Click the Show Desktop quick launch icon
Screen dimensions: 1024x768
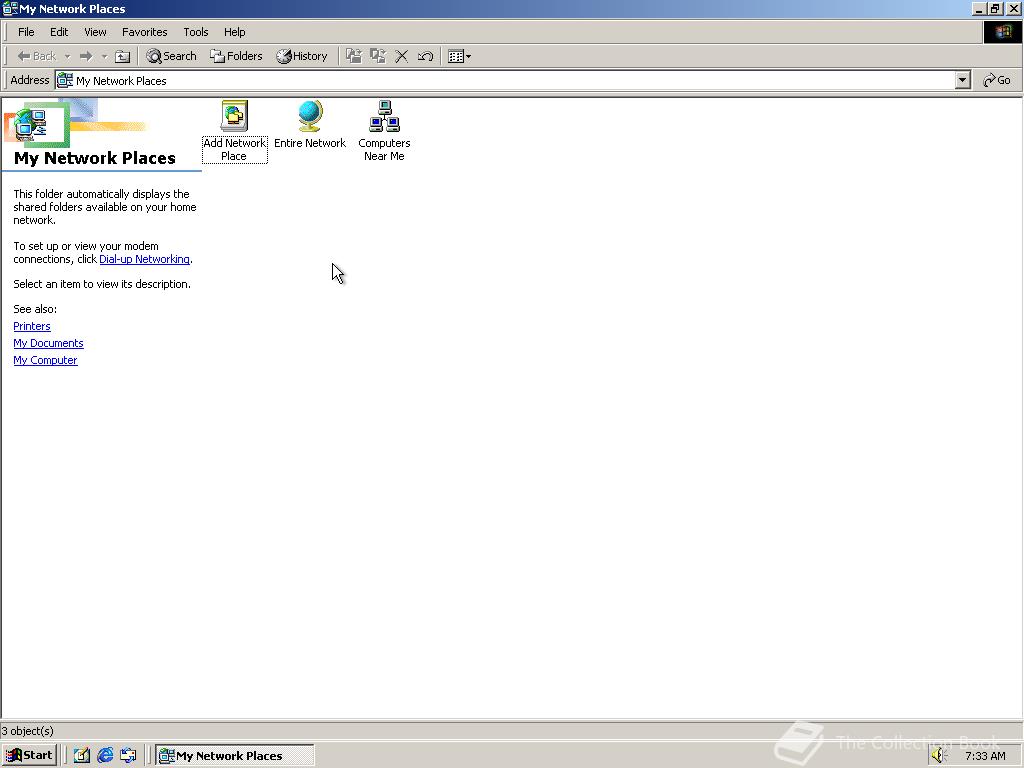(x=82, y=756)
